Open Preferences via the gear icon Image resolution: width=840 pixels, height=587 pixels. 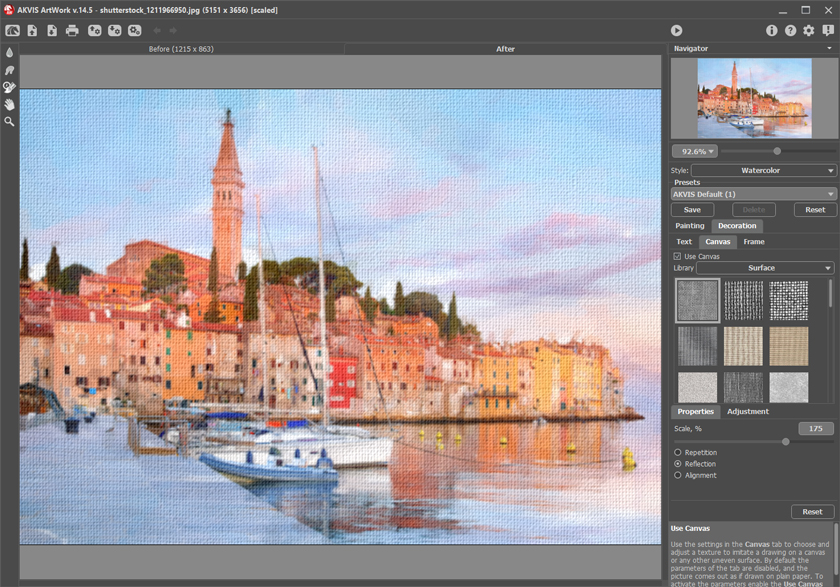[809, 31]
